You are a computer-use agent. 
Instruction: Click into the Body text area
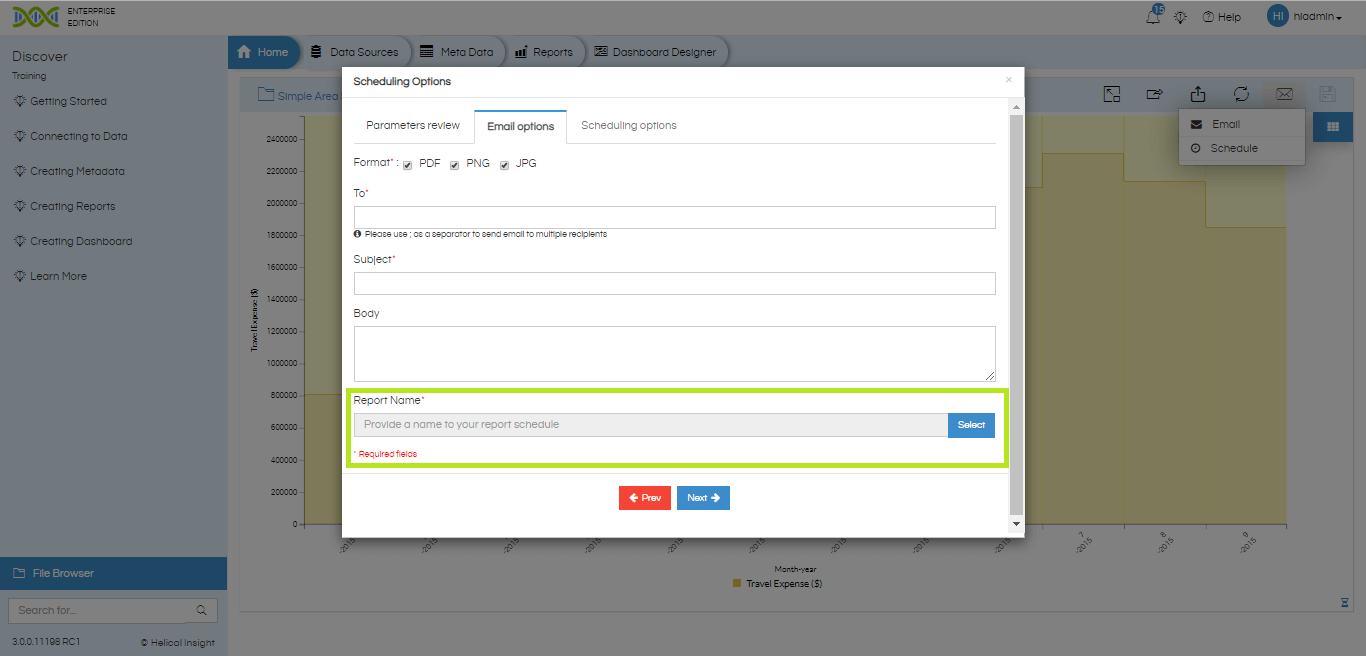point(675,354)
